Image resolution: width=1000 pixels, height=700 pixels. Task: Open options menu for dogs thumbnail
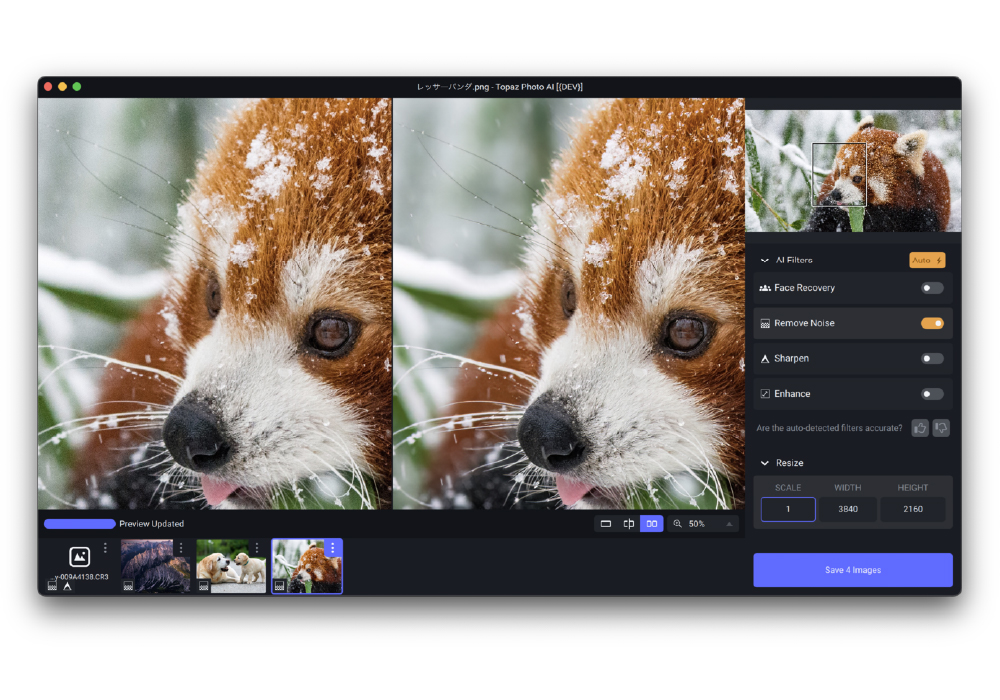(257, 548)
